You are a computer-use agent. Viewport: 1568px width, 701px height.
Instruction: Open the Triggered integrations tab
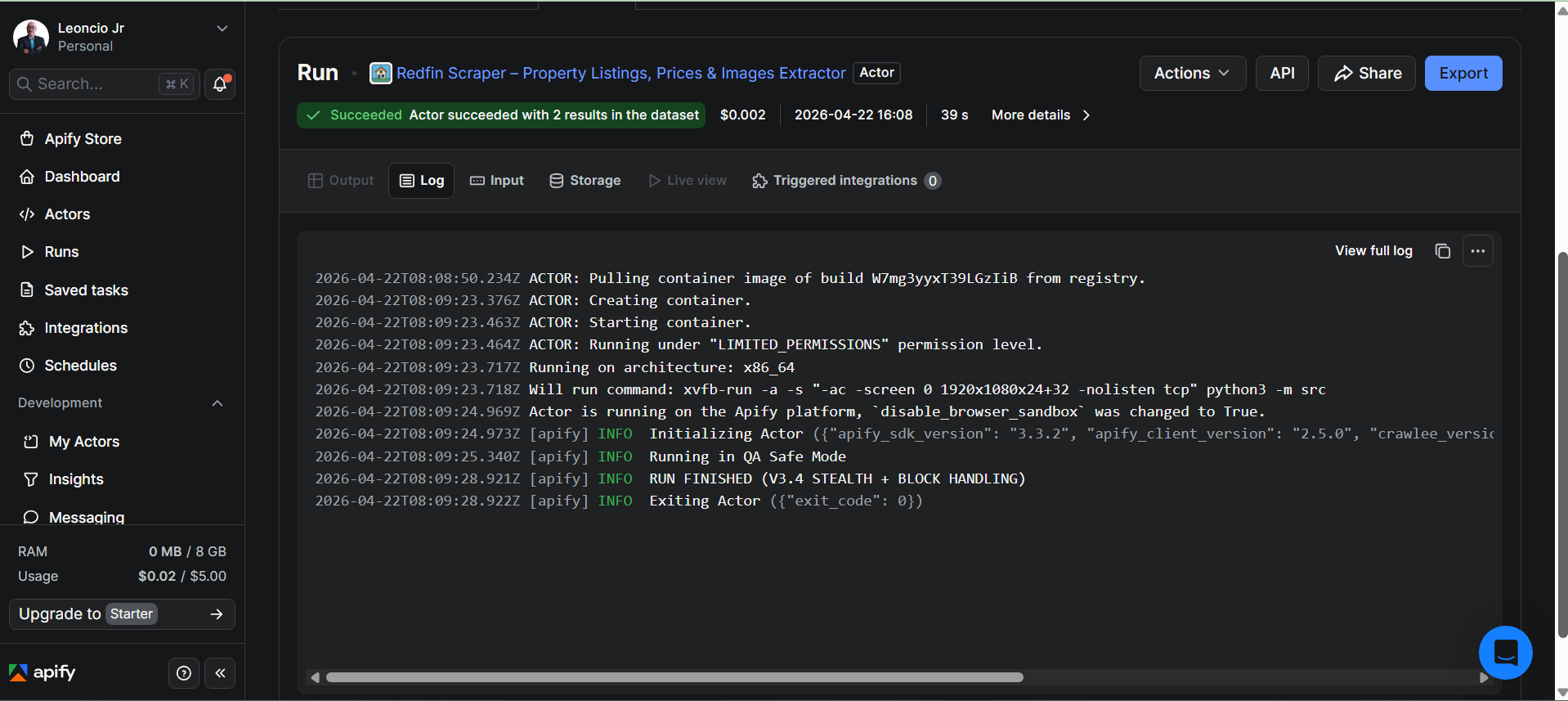[845, 181]
